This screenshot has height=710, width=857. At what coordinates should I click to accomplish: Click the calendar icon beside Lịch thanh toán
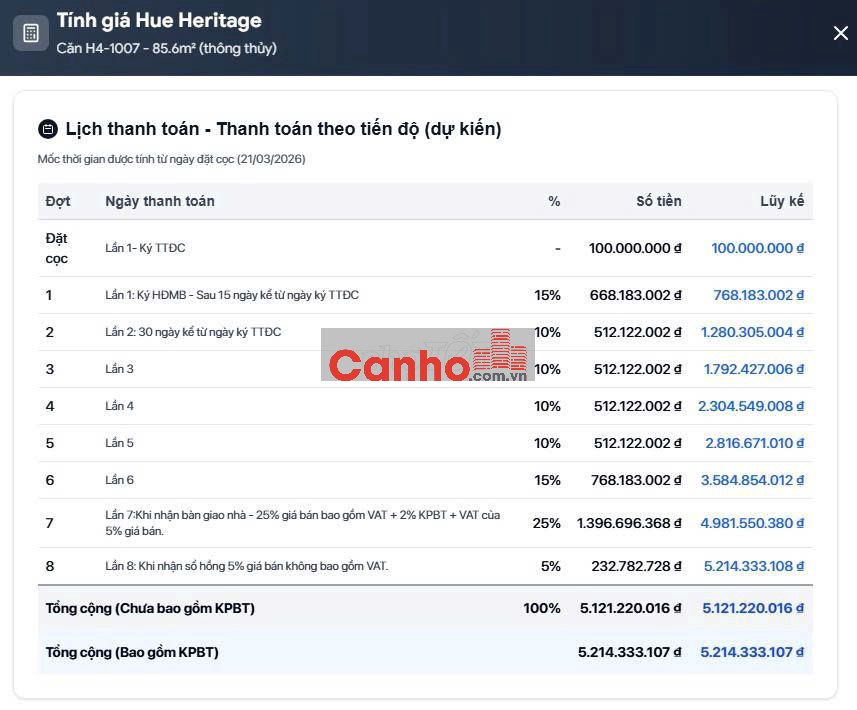click(47, 129)
